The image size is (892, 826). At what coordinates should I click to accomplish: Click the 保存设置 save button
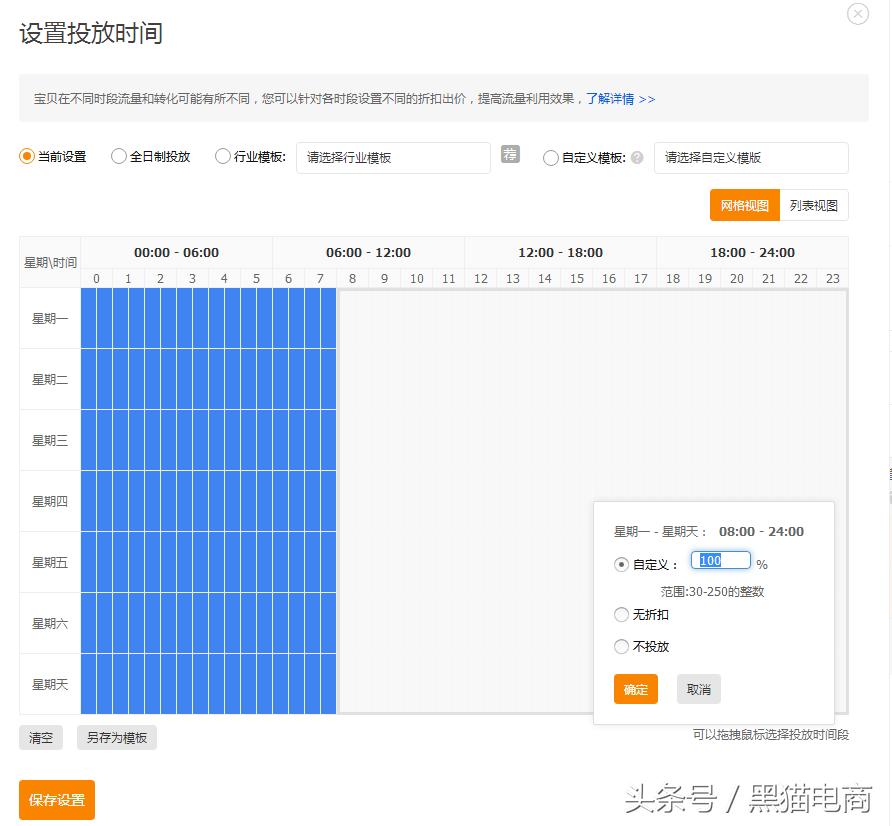[56, 800]
